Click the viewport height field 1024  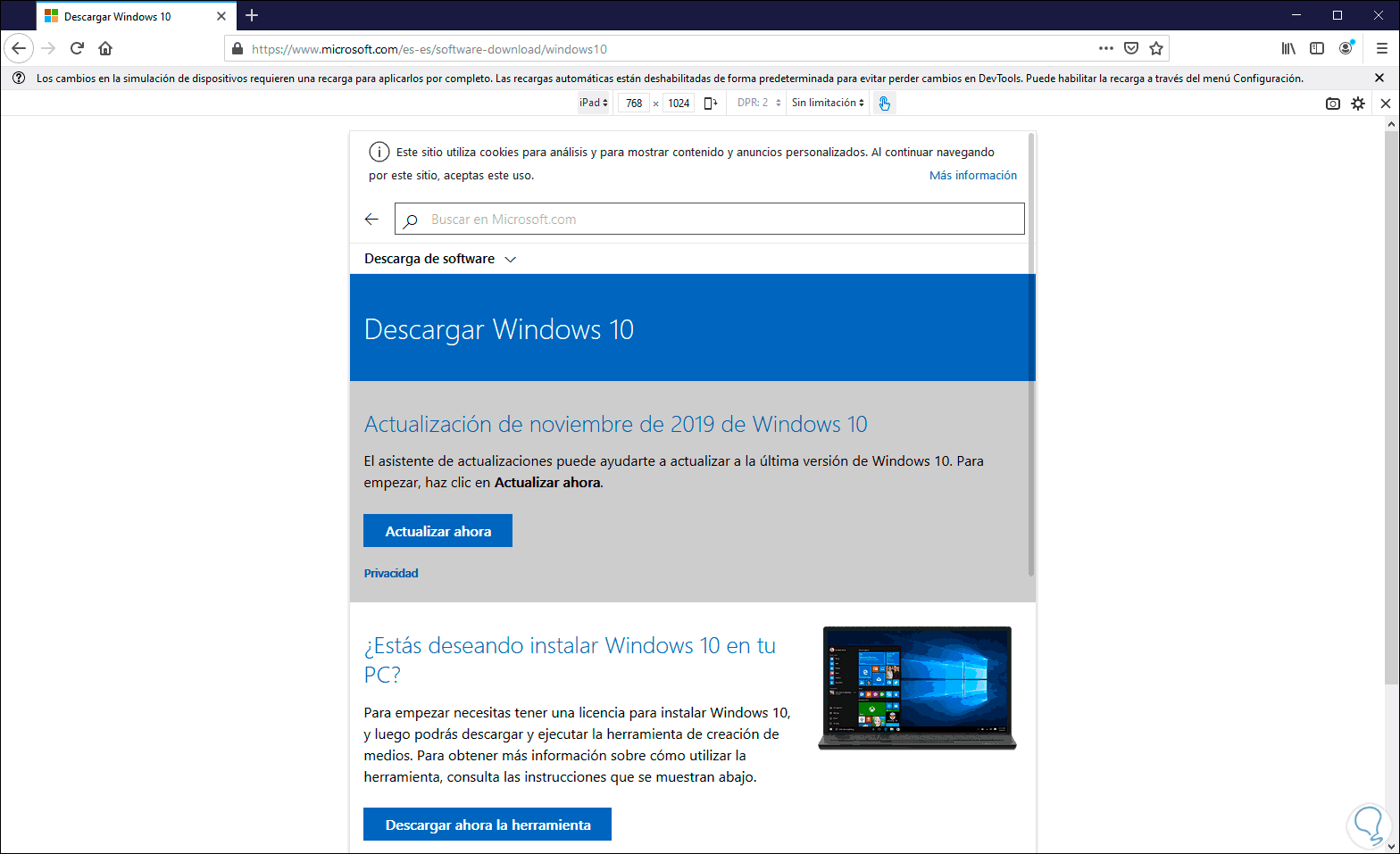pyautogui.click(x=679, y=104)
